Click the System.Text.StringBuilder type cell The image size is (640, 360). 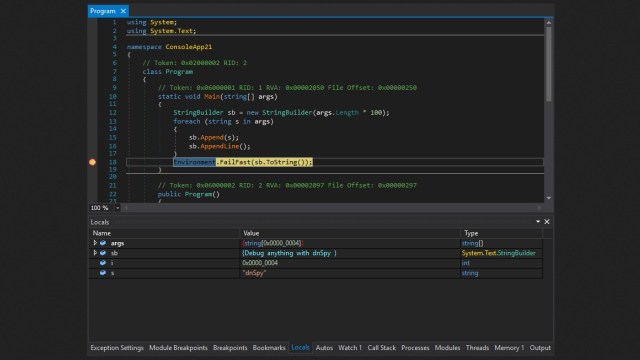coord(498,253)
